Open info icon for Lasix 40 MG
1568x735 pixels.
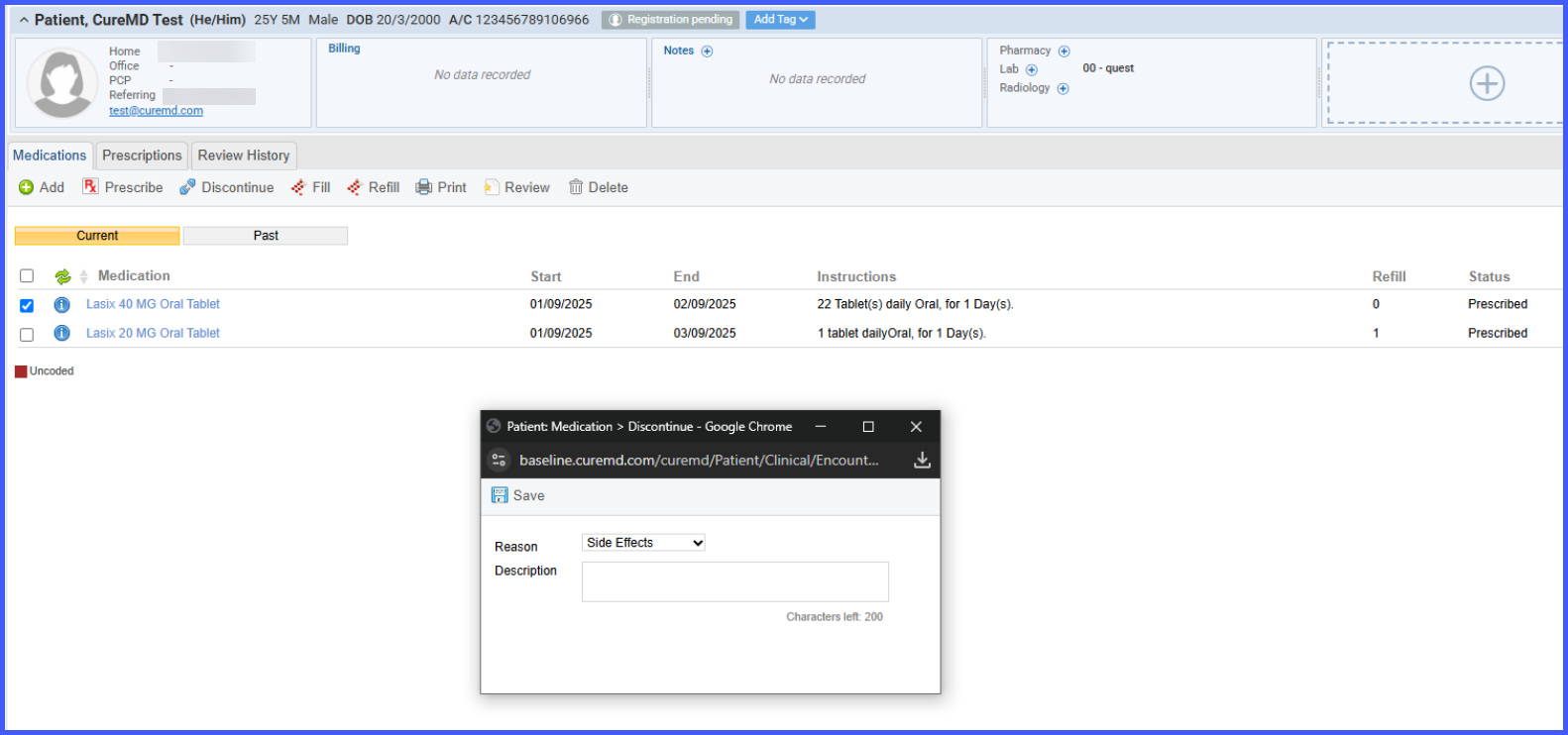pyautogui.click(x=61, y=304)
